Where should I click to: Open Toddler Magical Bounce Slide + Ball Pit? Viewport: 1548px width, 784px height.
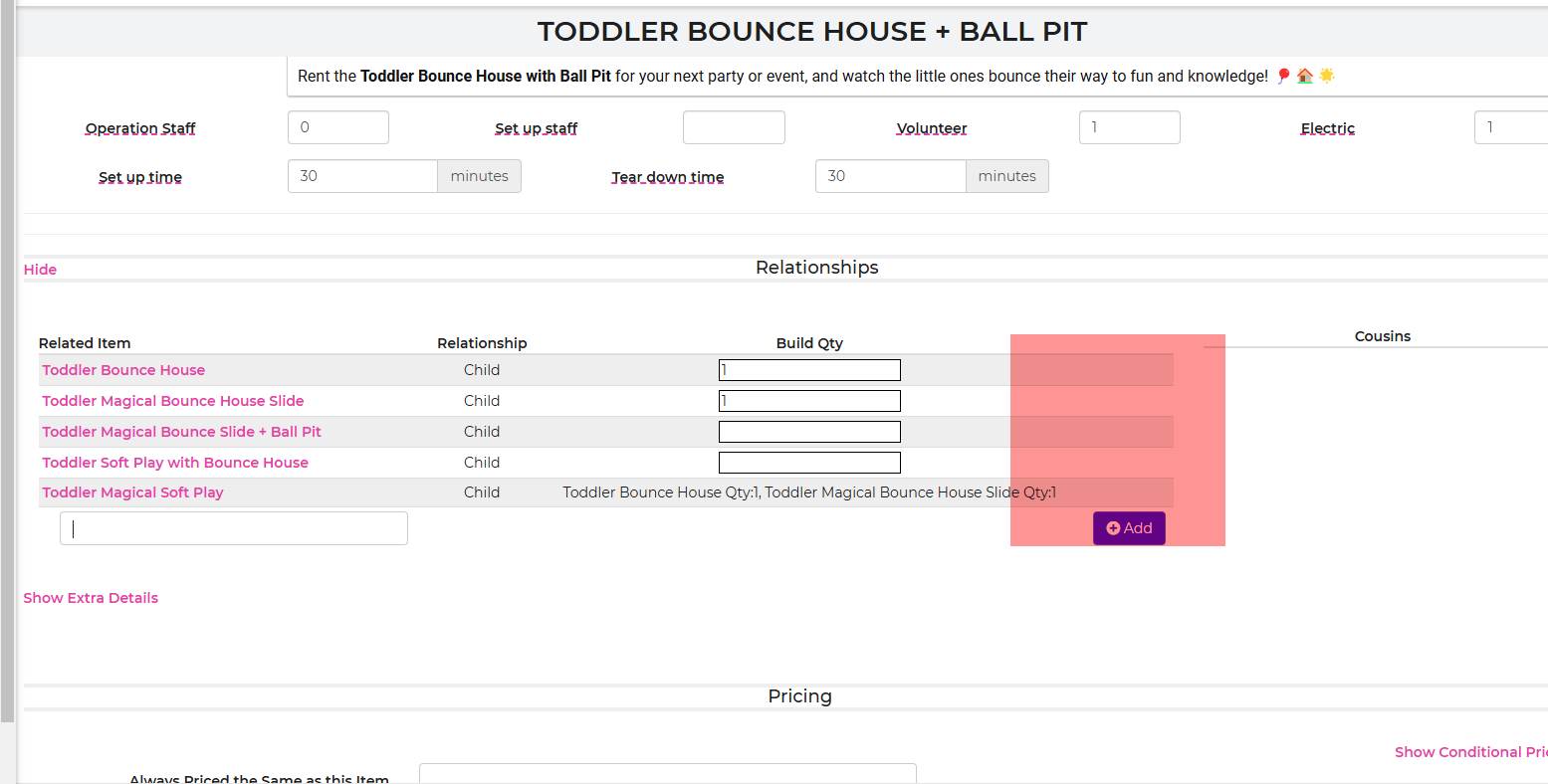(181, 432)
